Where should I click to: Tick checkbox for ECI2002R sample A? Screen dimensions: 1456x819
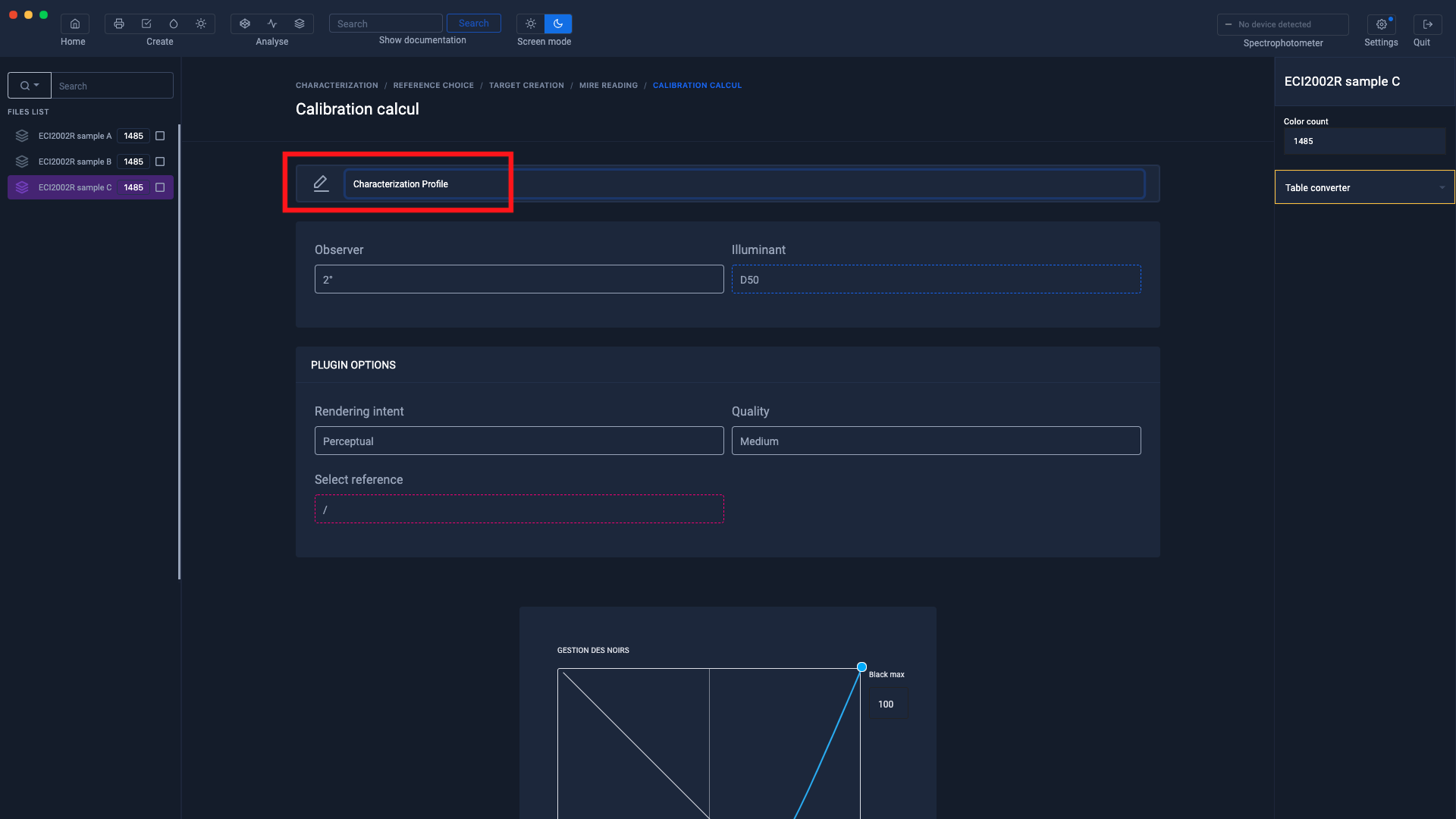pyautogui.click(x=160, y=136)
